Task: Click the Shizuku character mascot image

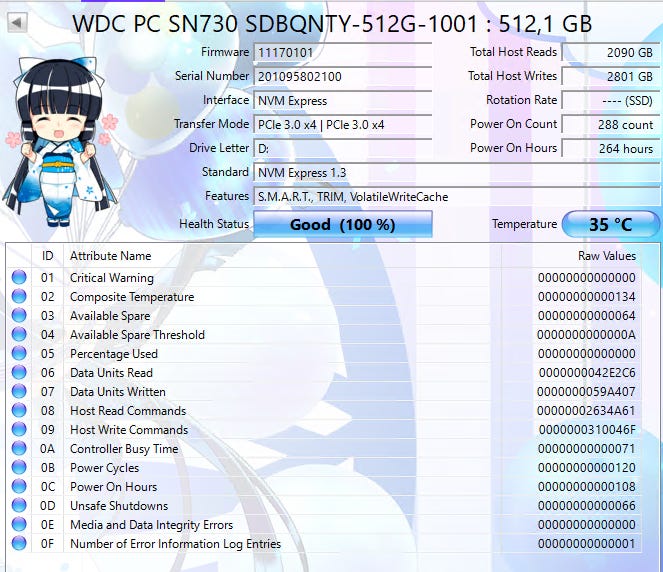Action: pyautogui.click(x=60, y=142)
